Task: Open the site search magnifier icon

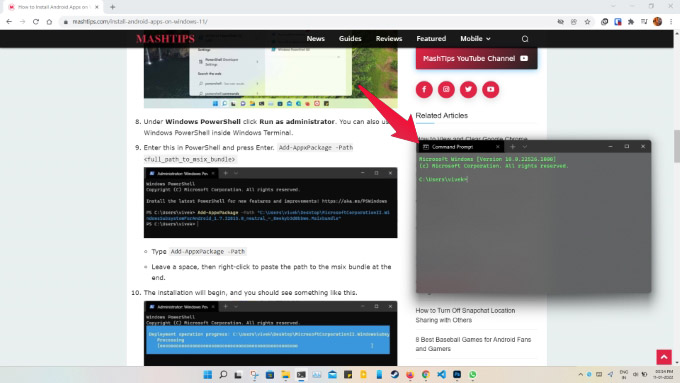Action: [525, 39]
